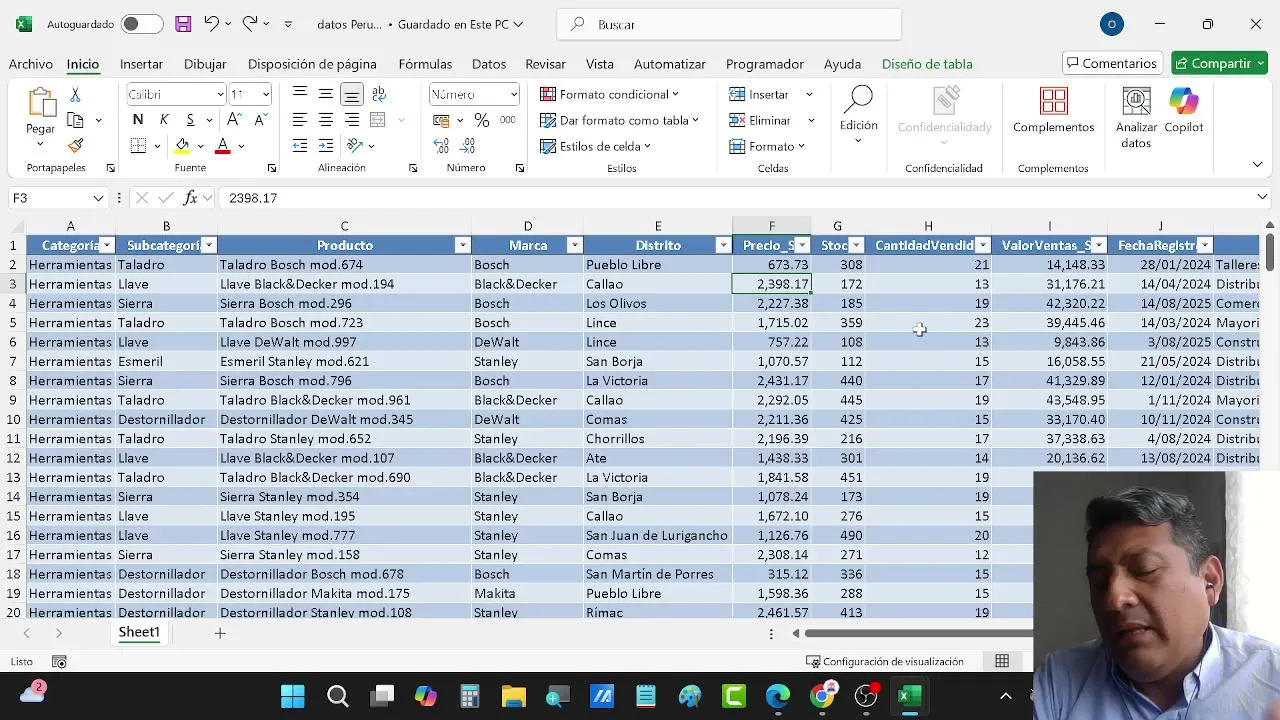This screenshot has height=720, width=1280.
Task: Click the Cut scissors icon
Action: pyautogui.click(x=75, y=94)
